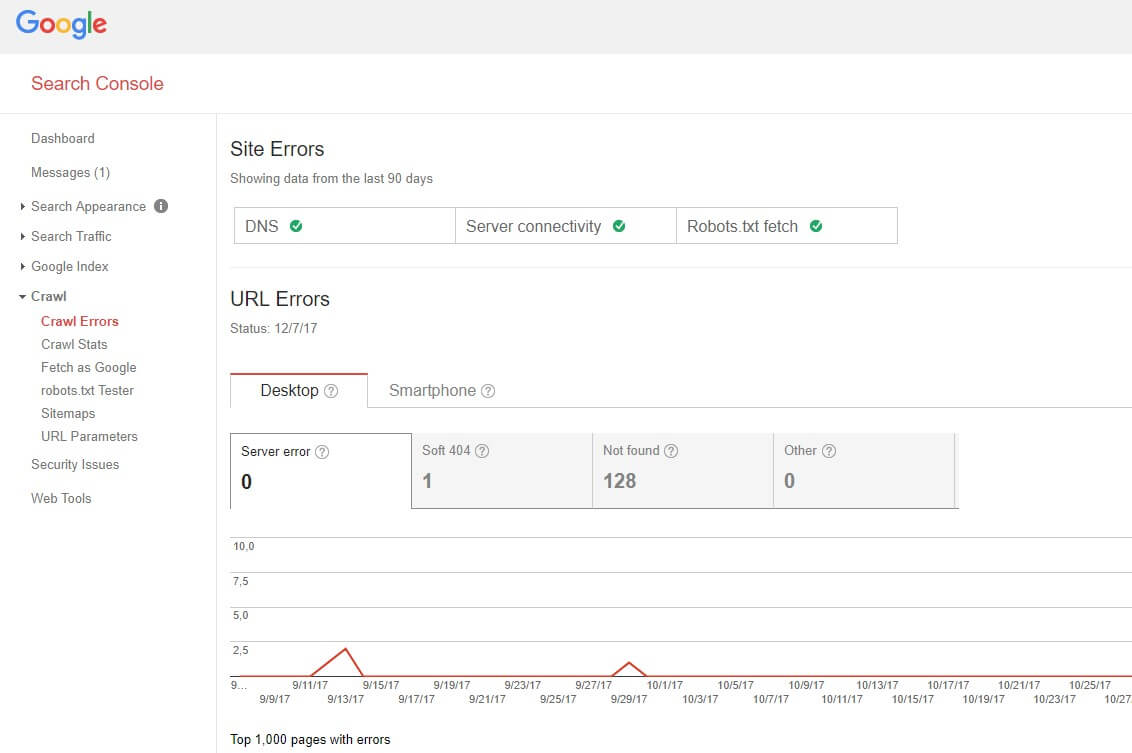Image resolution: width=1132 pixels, height=753 pixels.
Task: Open the Search Console home link
Action: (x=97, y=84)
